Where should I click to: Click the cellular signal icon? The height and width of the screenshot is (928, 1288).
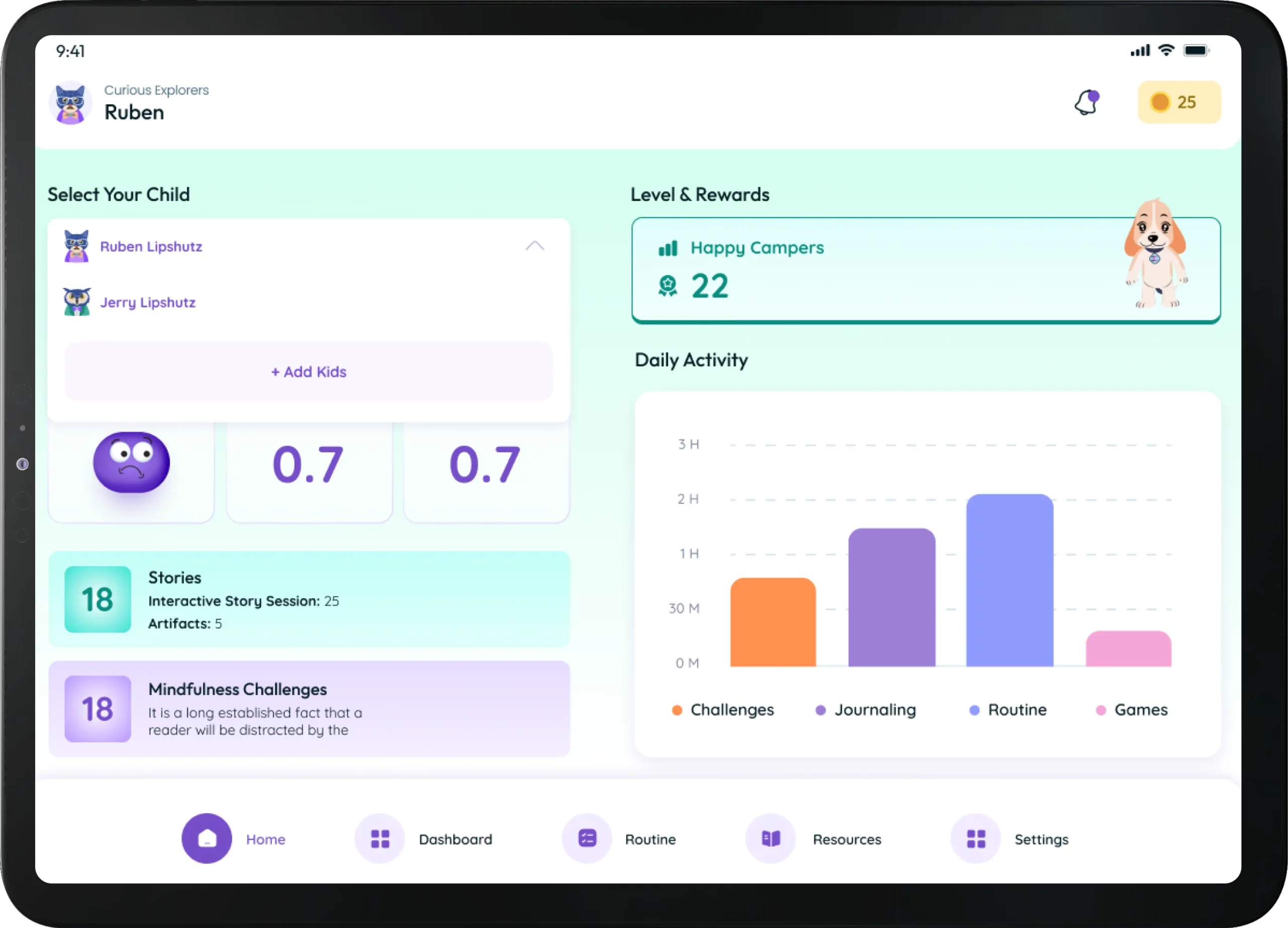click(x=1141, y=50)
